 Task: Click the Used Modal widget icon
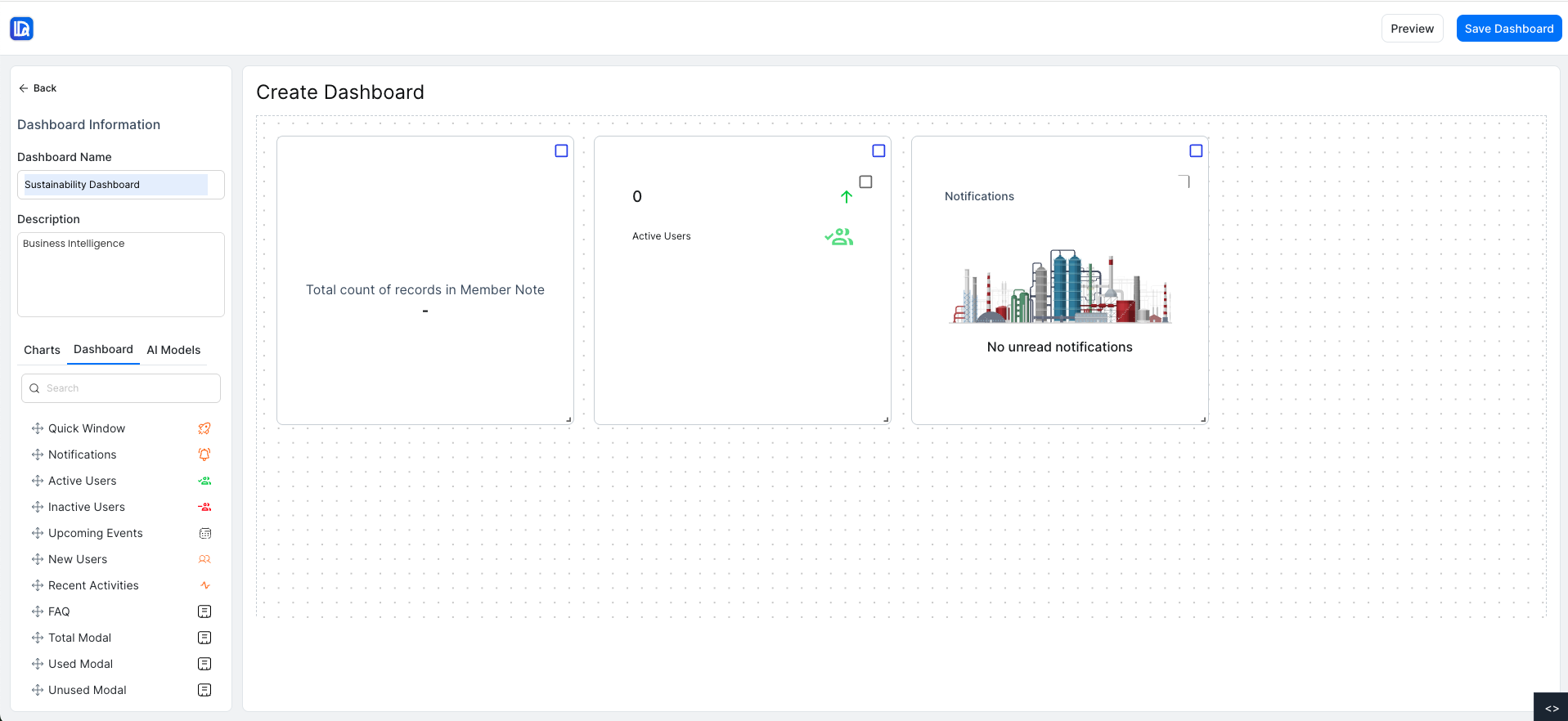coord(204,664)
